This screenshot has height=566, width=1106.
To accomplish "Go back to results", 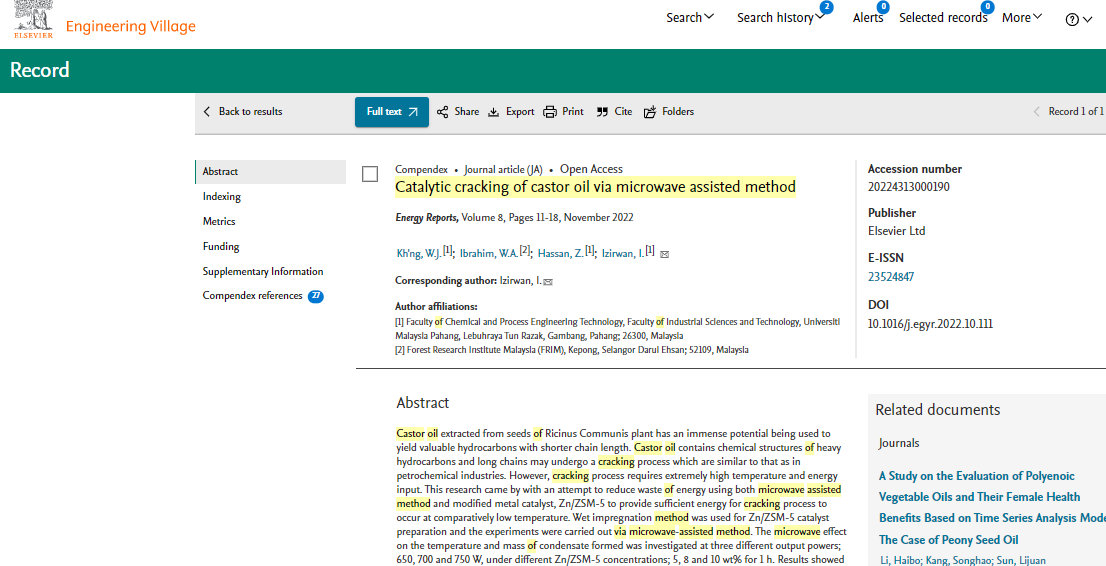I will pos(243,112).
